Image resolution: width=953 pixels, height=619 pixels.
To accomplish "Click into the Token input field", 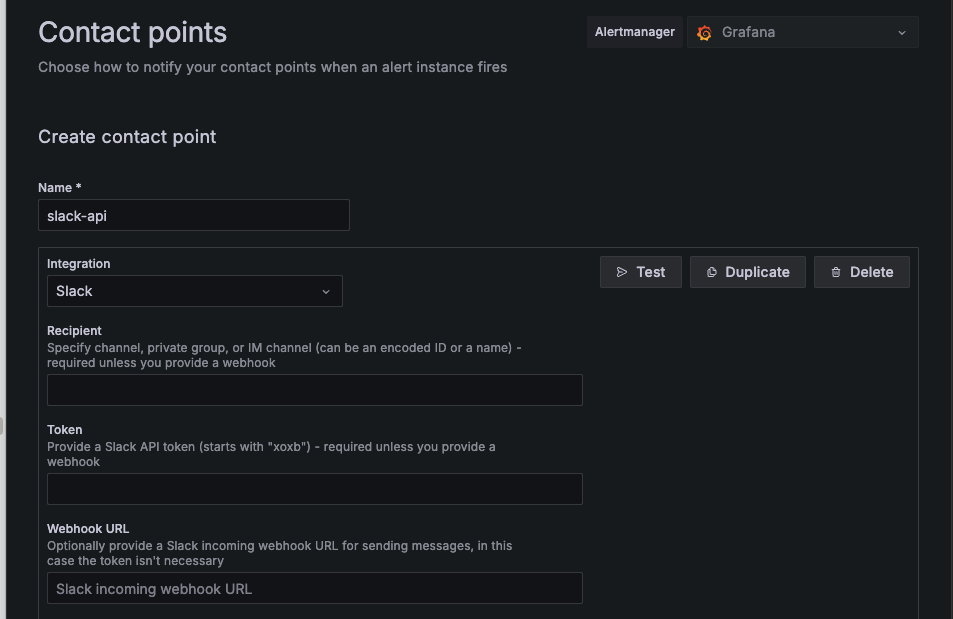I will 314,489.
